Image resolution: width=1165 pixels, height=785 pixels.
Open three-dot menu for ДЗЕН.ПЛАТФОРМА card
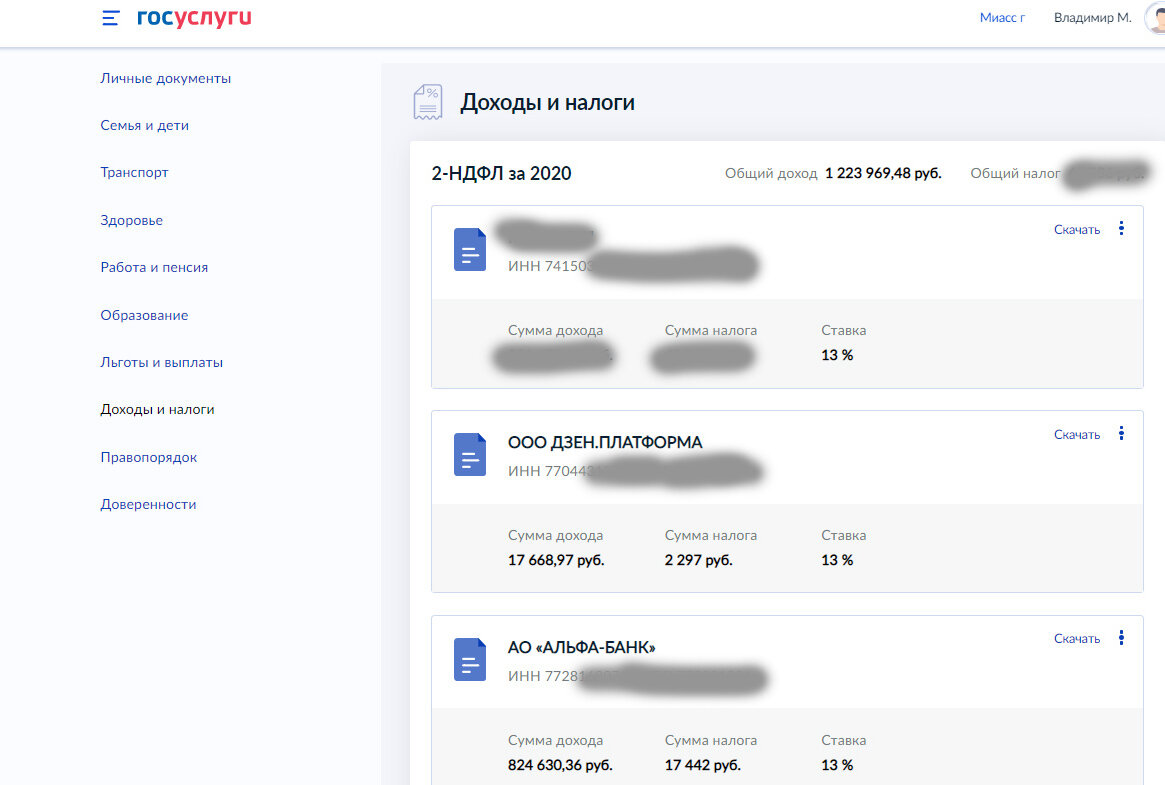[x=1121, y=433]
